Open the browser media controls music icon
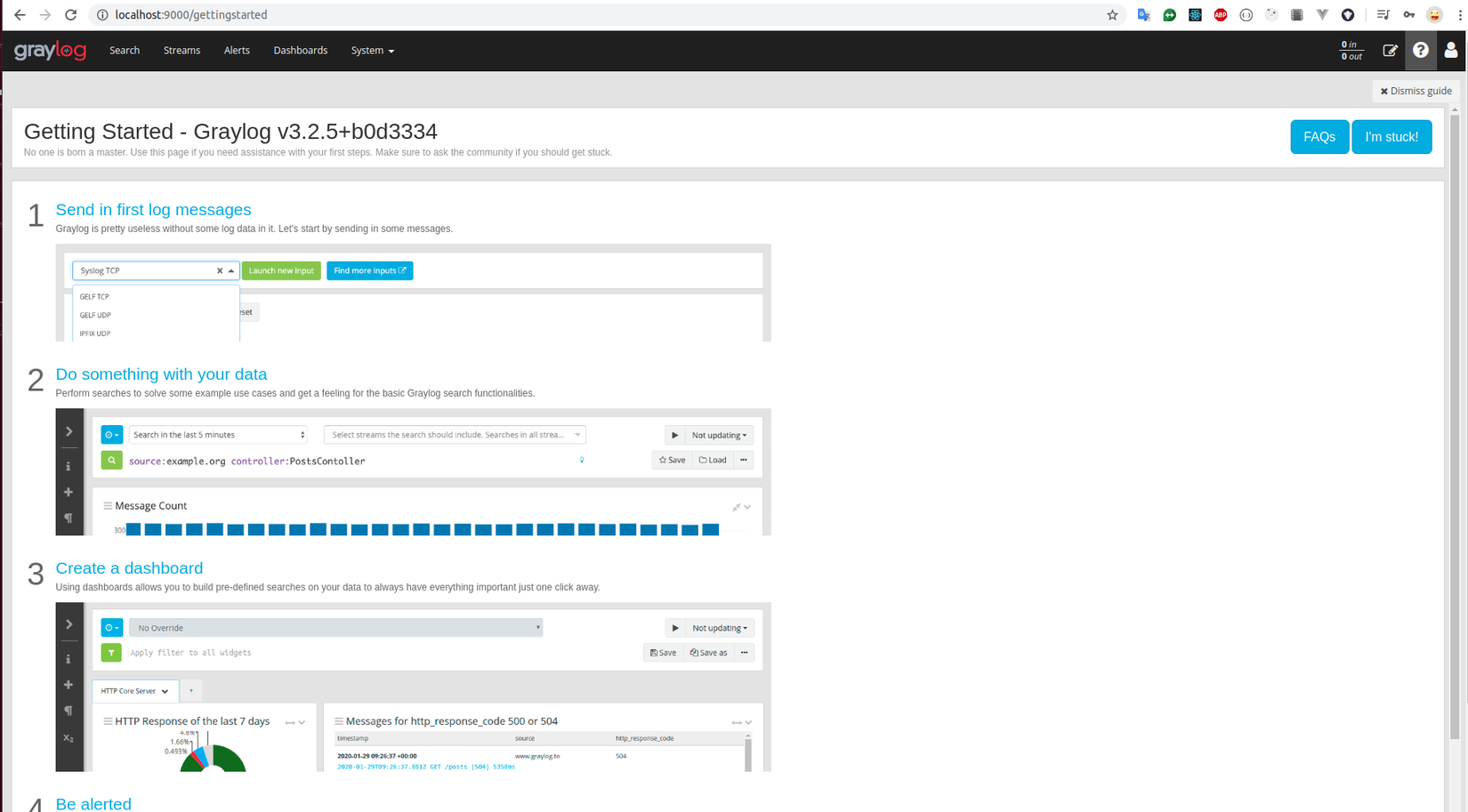The height and width of the screenshot is (812, 1468). 1383,15
